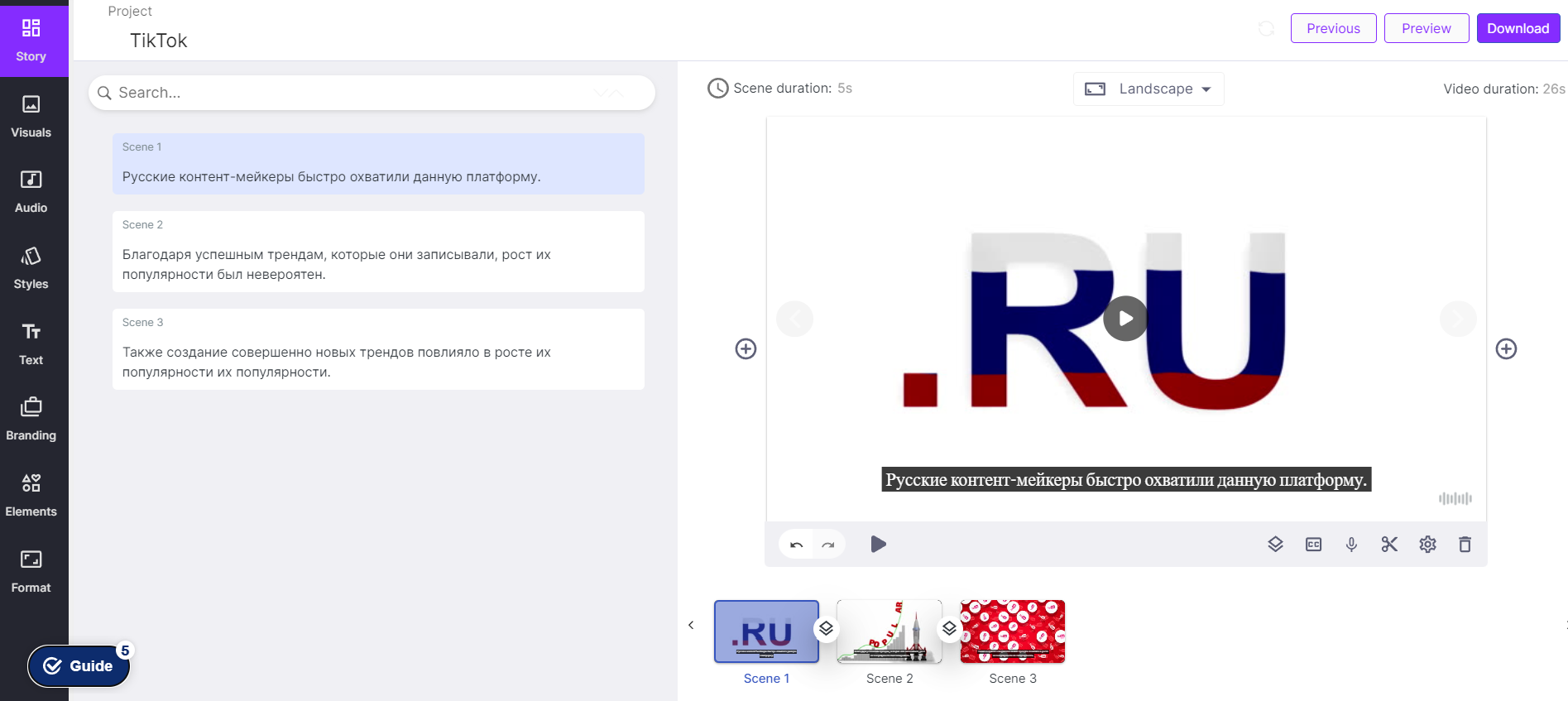Viewport: 1568px width, 701px height.
Task: Click transition icon between Scene 1 and 2
Action: [x=826, y=629]
